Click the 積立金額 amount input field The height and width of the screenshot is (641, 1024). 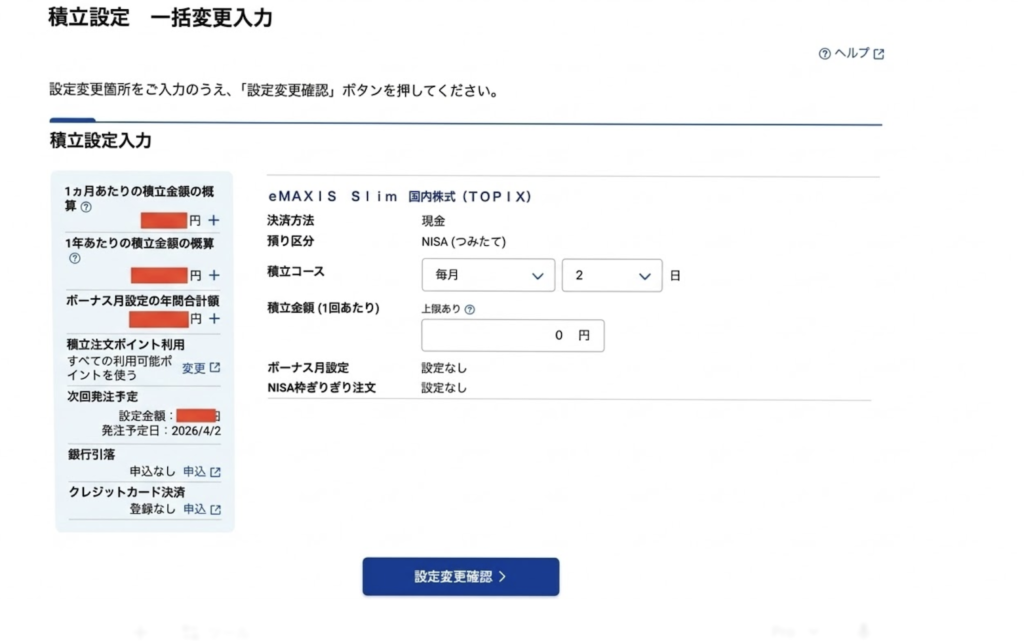512,335
